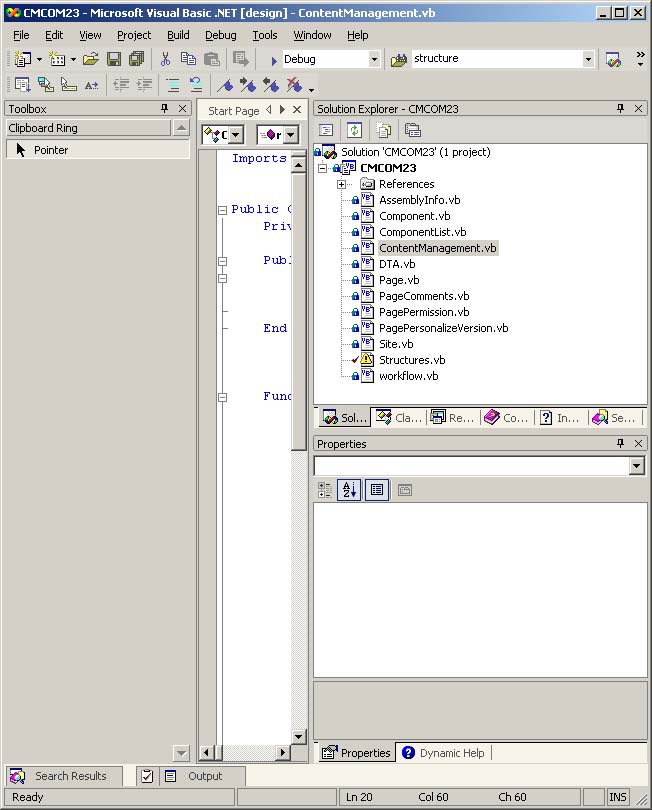The image size is (652, 810).
Task: Toggle Categorized view in Properties panel
Action: (325, 490)
